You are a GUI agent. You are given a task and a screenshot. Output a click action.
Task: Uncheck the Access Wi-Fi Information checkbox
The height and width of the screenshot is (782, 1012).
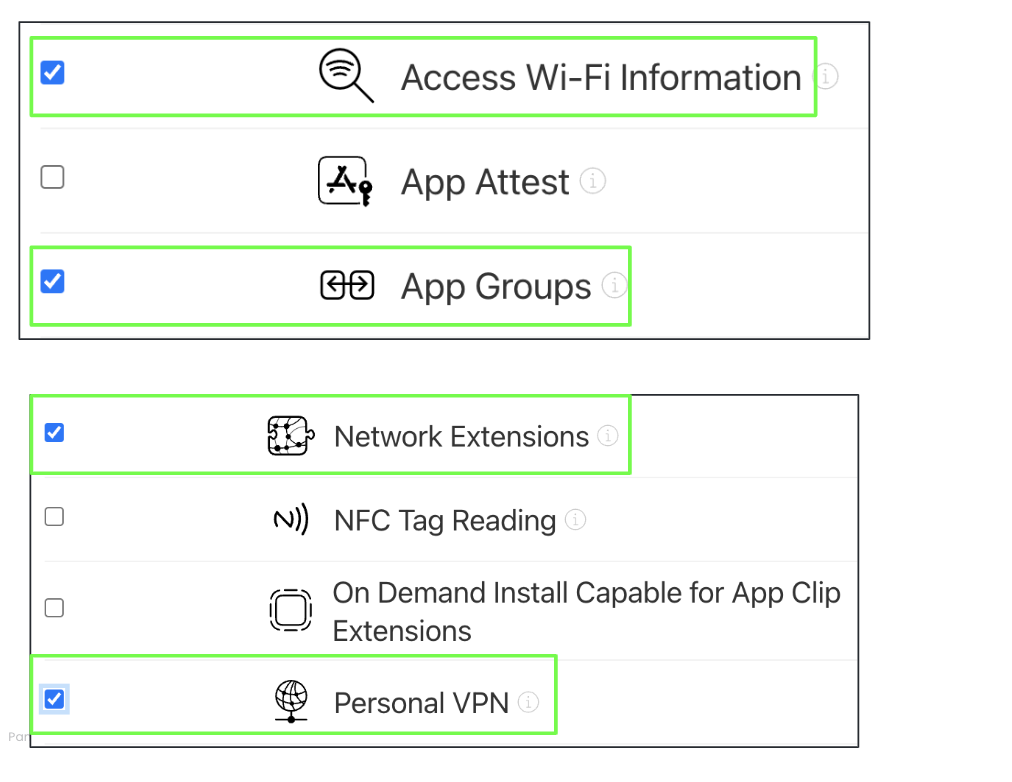pyautogui.click(x=52, y=73)
